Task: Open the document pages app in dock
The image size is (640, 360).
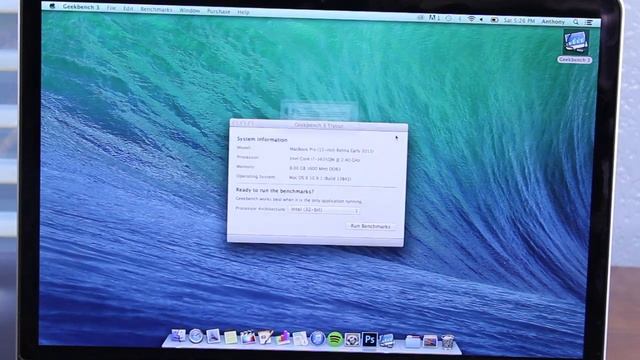Action: [x=300, y=338]
